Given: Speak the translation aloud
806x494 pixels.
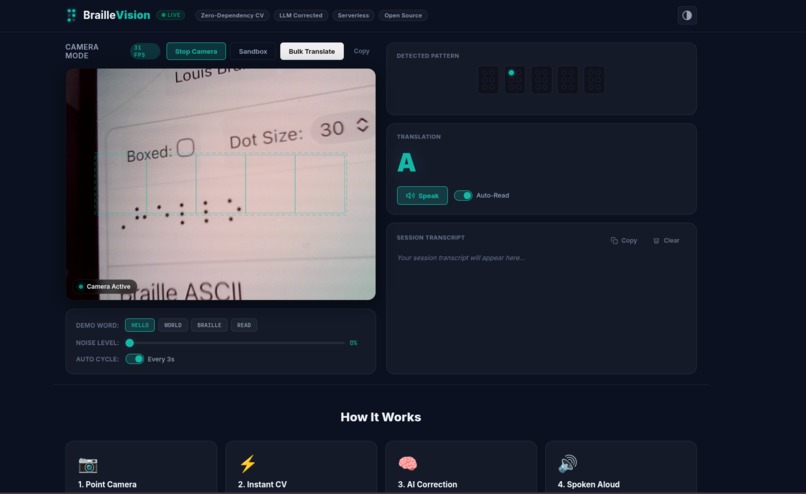Looking at the screenshot, I should coord(422,195).
